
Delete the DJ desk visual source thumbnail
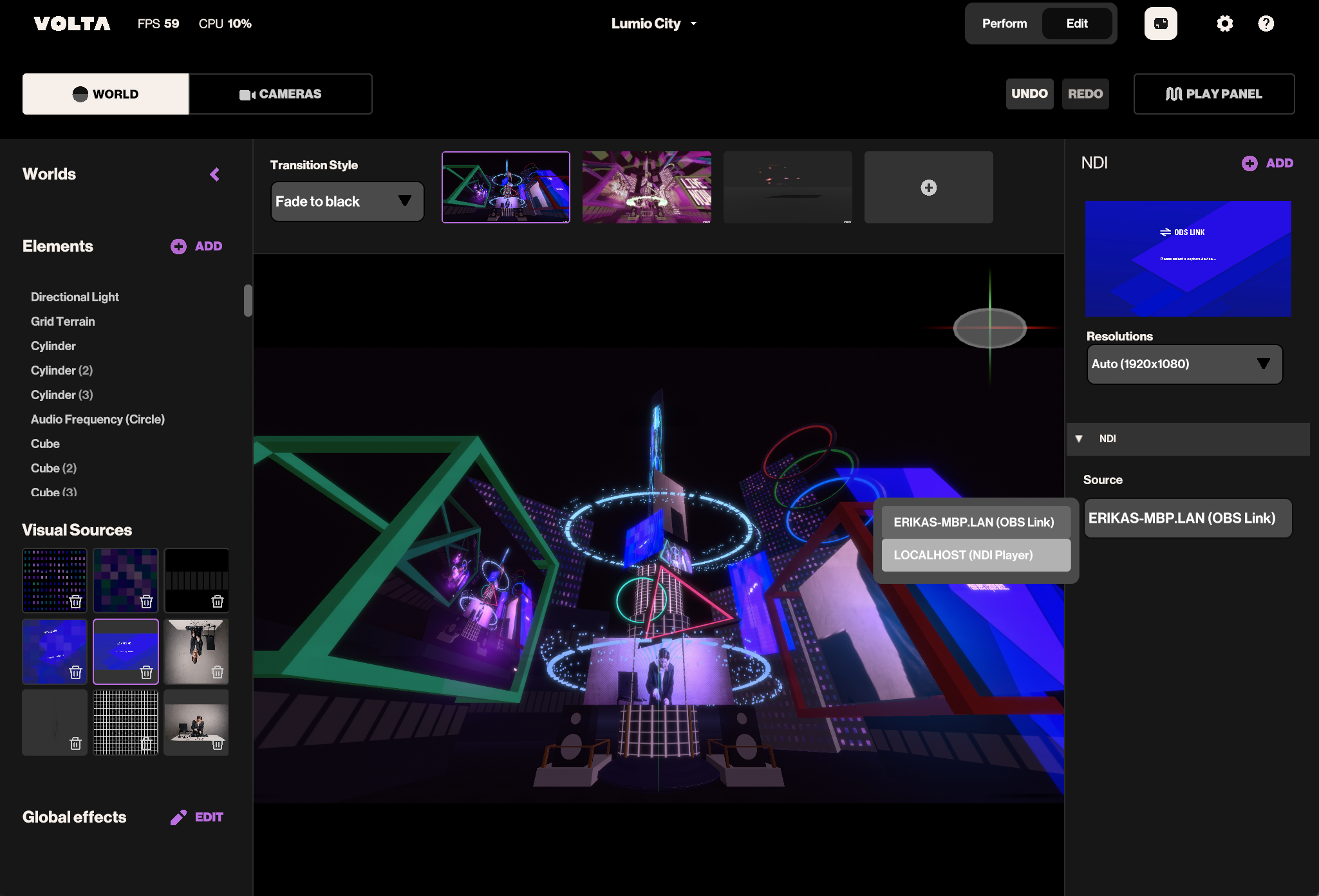pos(218,744)
